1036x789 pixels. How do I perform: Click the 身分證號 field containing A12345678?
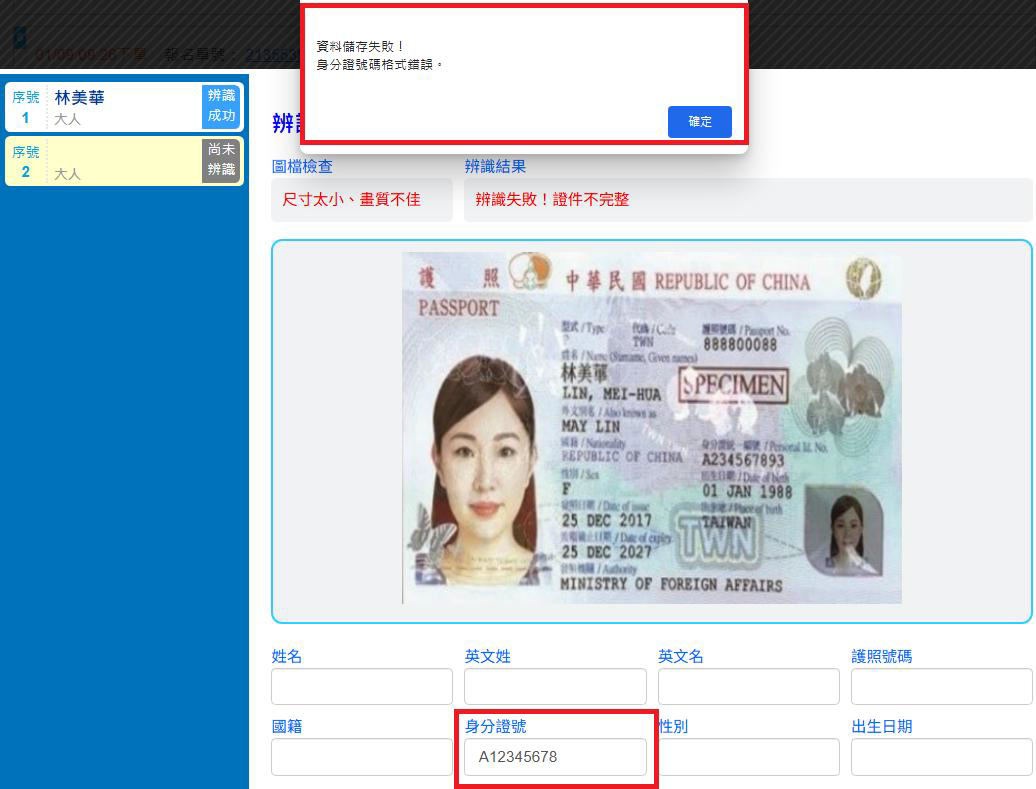click(554, 757)
